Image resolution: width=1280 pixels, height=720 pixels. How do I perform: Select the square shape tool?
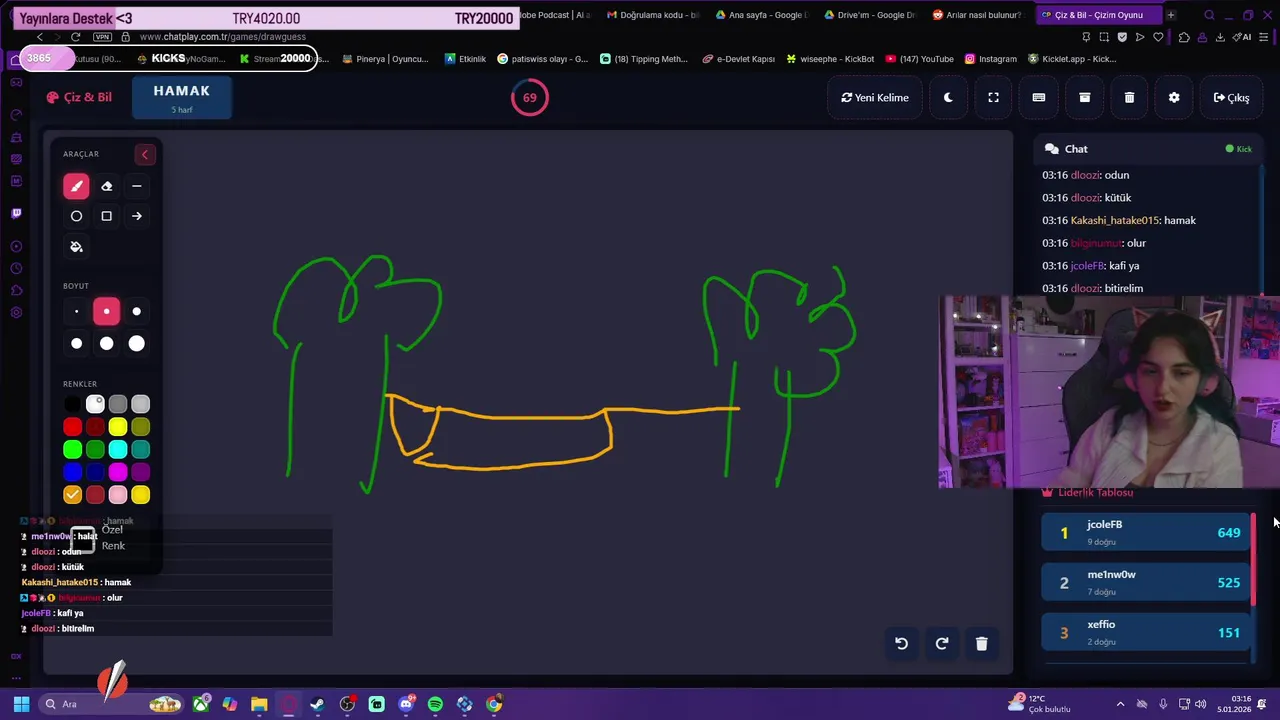(x=107, y=216)
